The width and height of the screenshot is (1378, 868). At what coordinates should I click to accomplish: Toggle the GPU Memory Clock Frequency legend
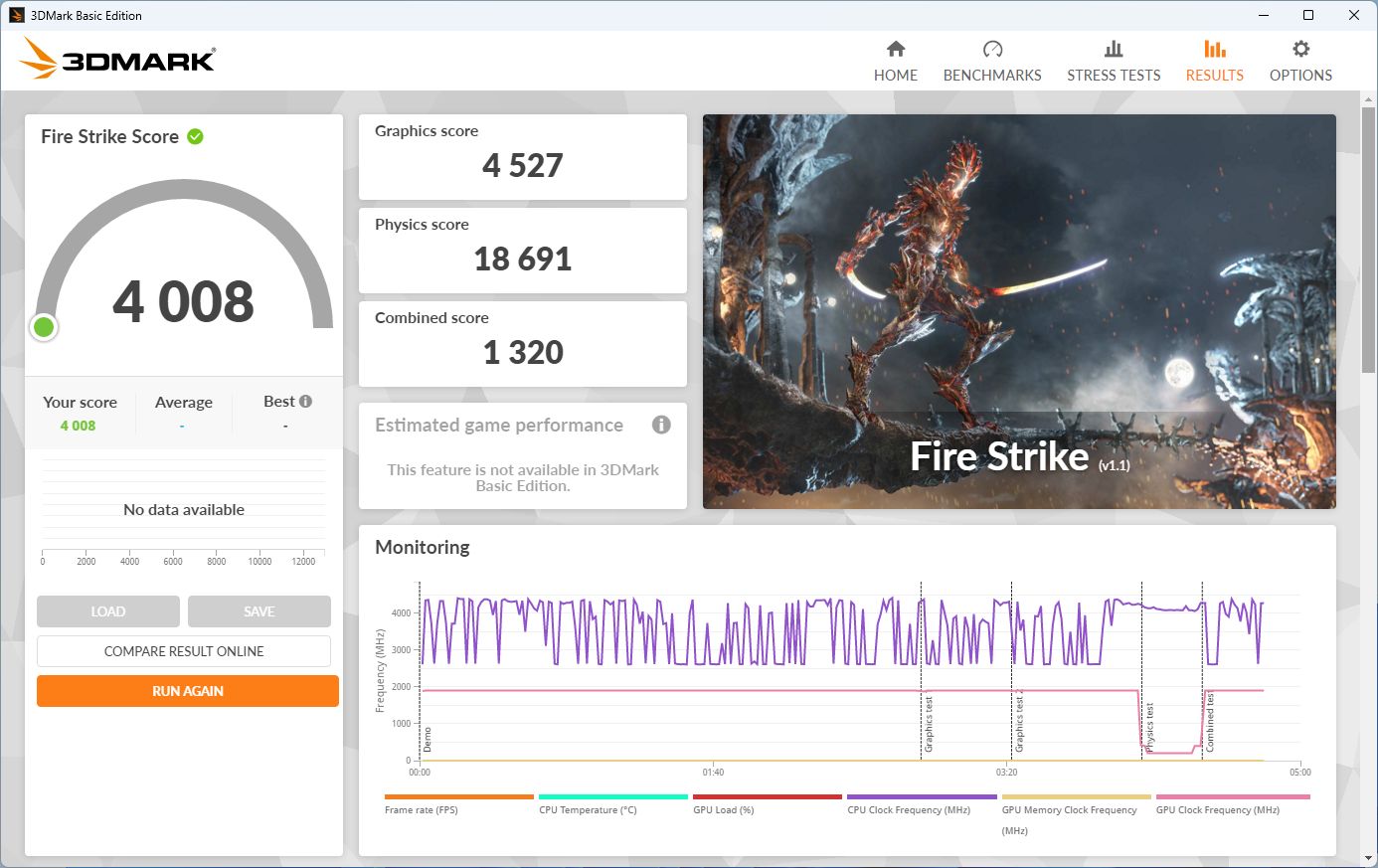pos(1076,814)
